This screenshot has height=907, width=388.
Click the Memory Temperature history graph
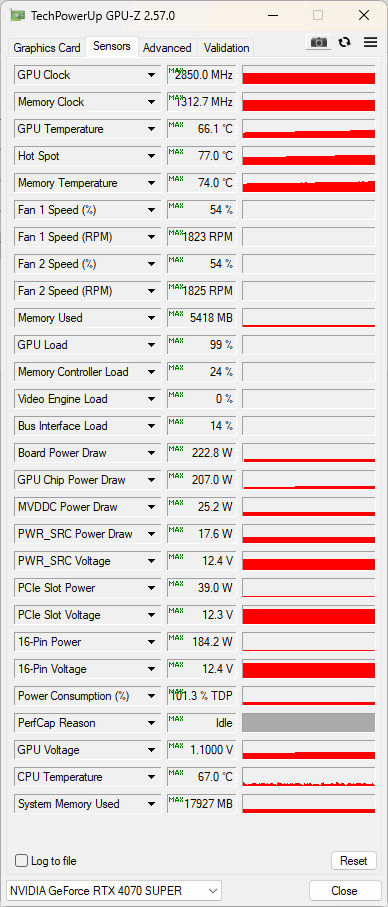point(308,183)
